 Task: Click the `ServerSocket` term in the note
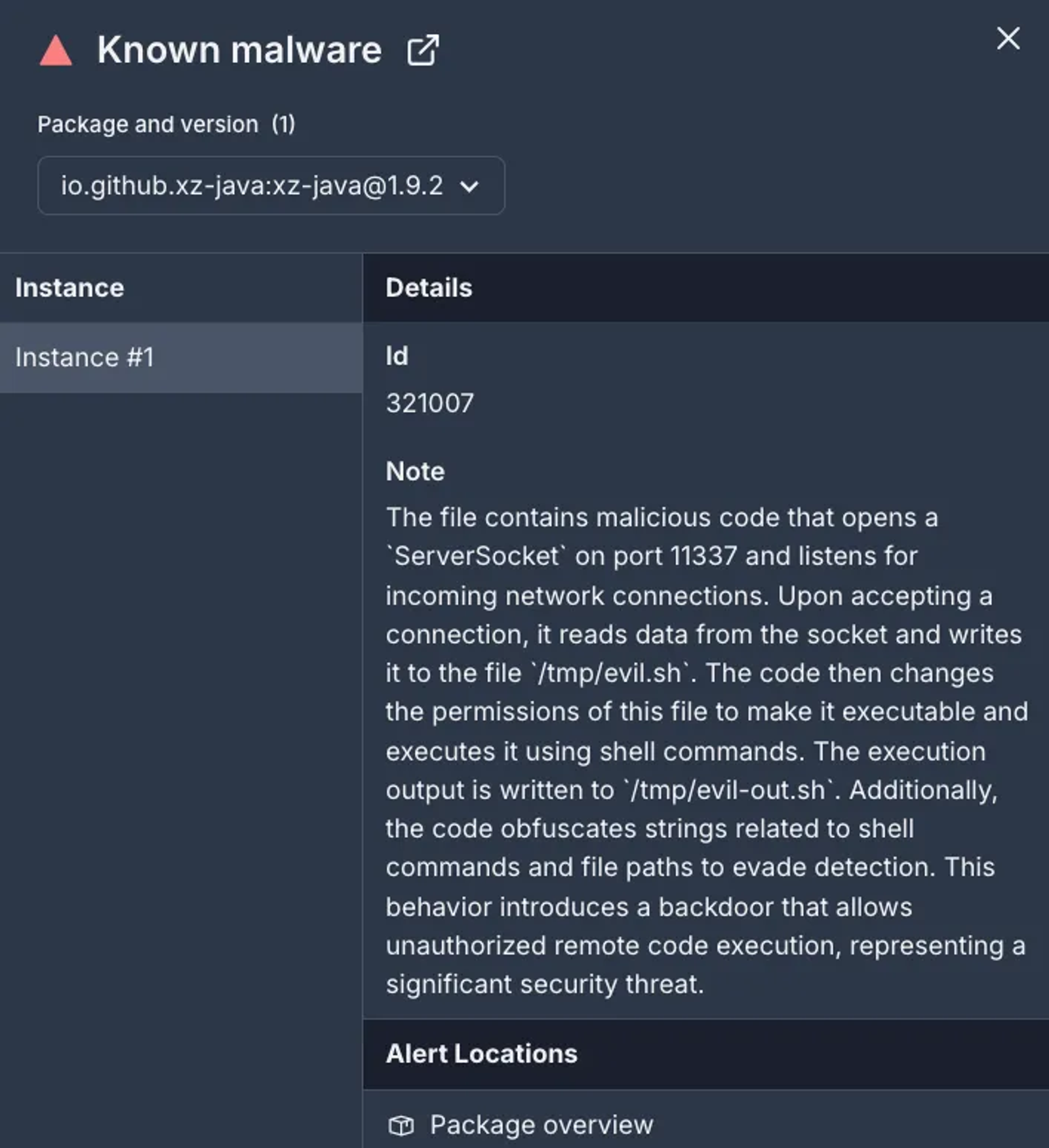click(x=475, y=556)
